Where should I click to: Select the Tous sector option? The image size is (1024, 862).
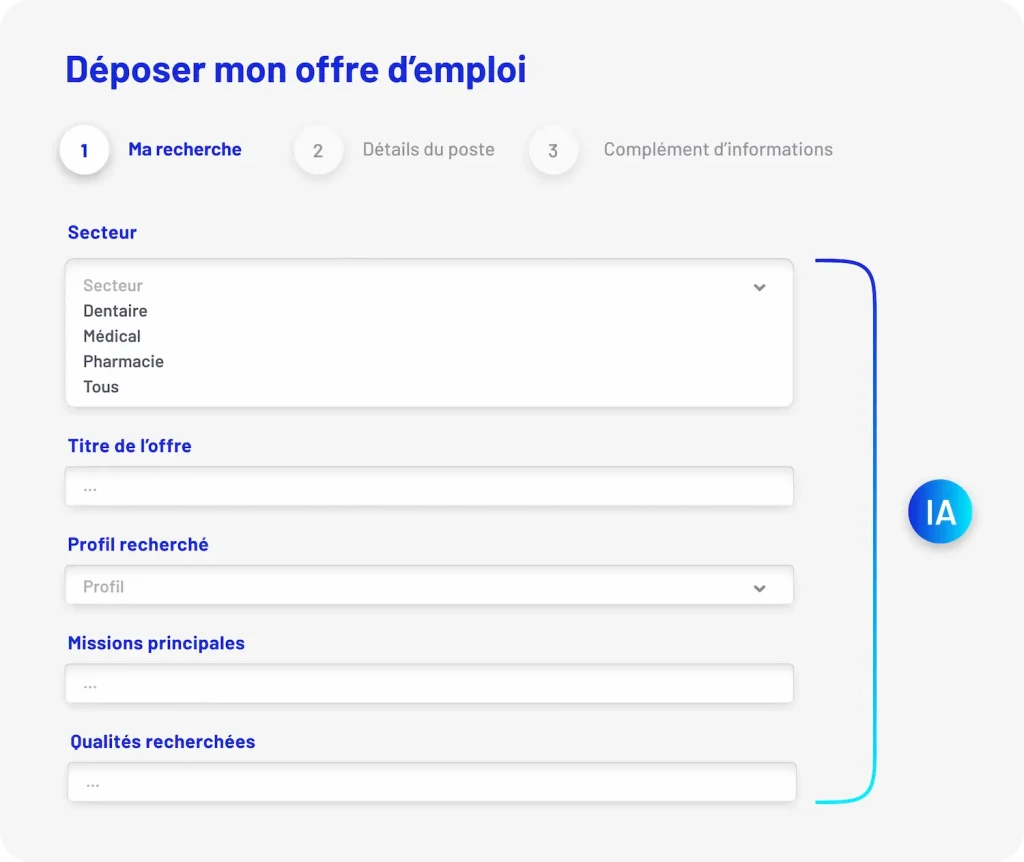click(101, 387)
